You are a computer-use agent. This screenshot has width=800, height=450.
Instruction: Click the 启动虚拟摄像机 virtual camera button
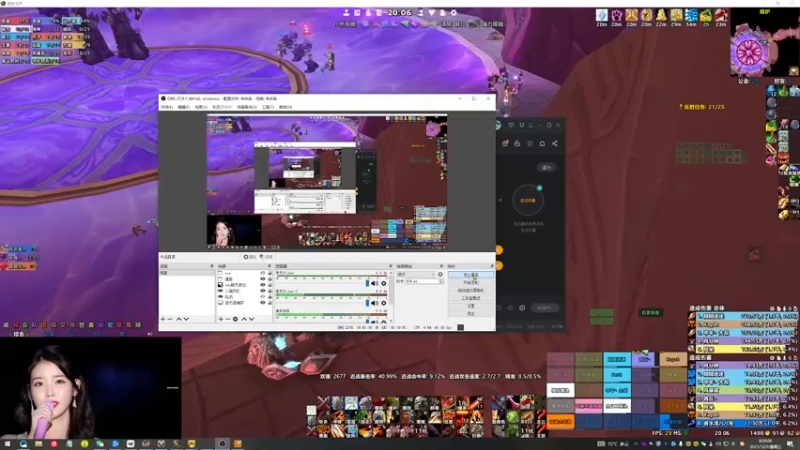[x=470, y=290]
